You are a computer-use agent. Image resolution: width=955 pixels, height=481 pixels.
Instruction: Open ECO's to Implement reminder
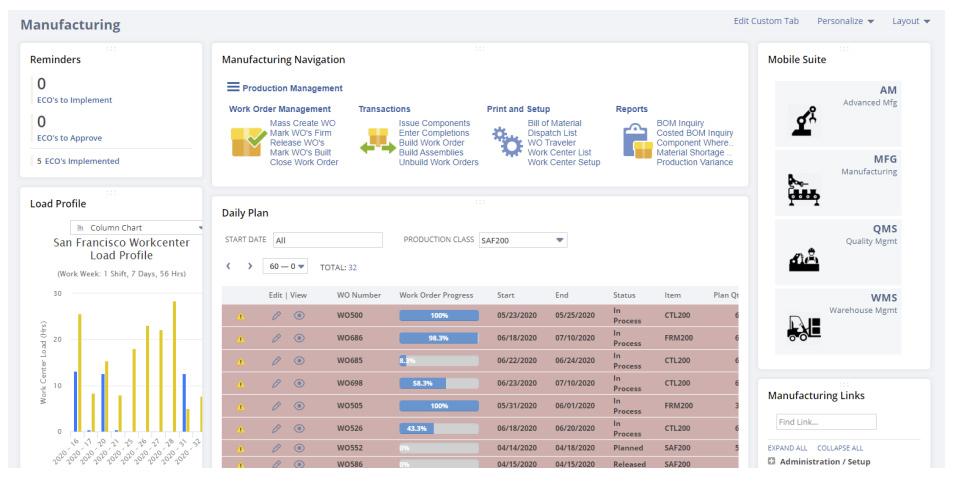[74, 100]
